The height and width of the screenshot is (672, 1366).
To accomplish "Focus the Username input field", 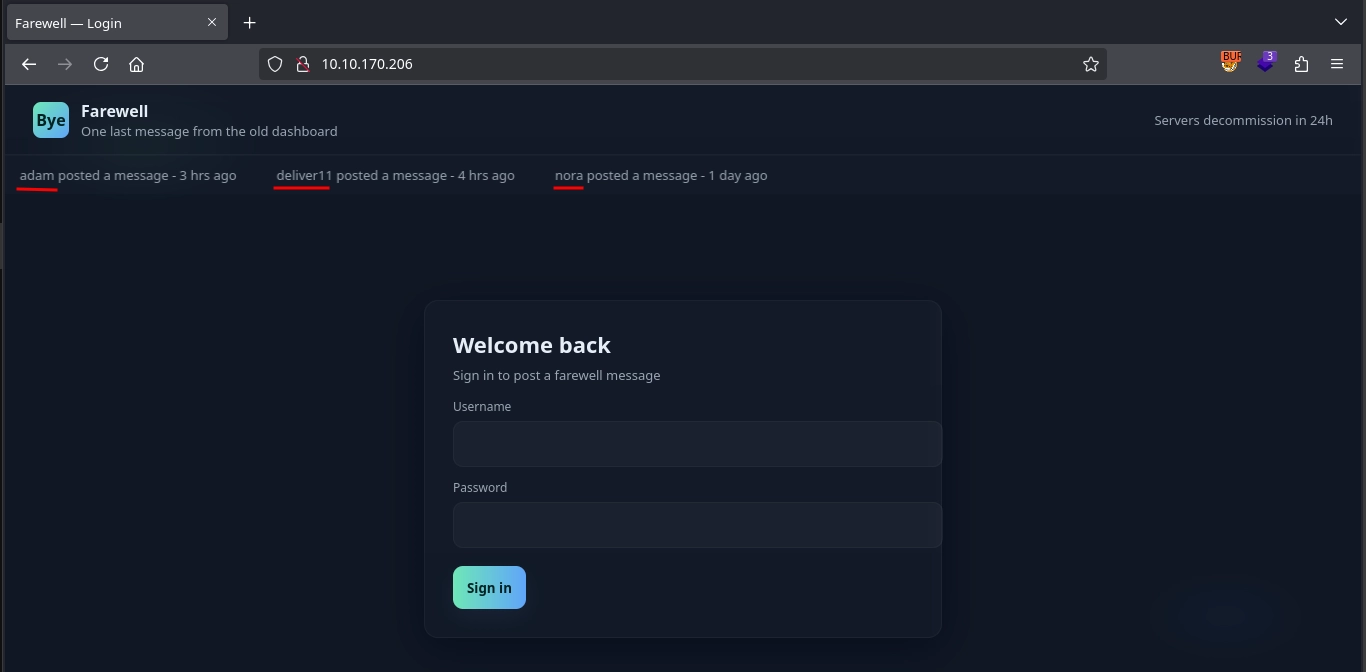I will 696,444.
